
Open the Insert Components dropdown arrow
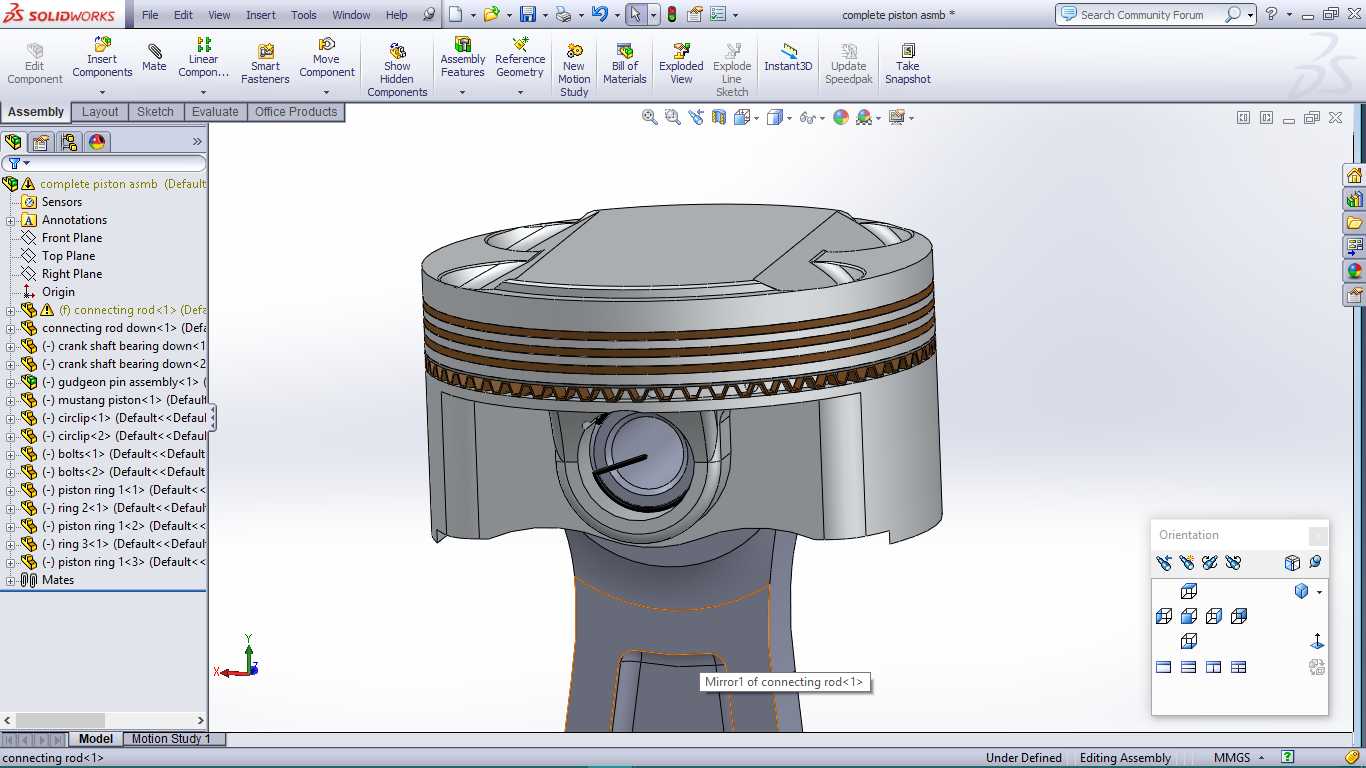coord(102,92)
